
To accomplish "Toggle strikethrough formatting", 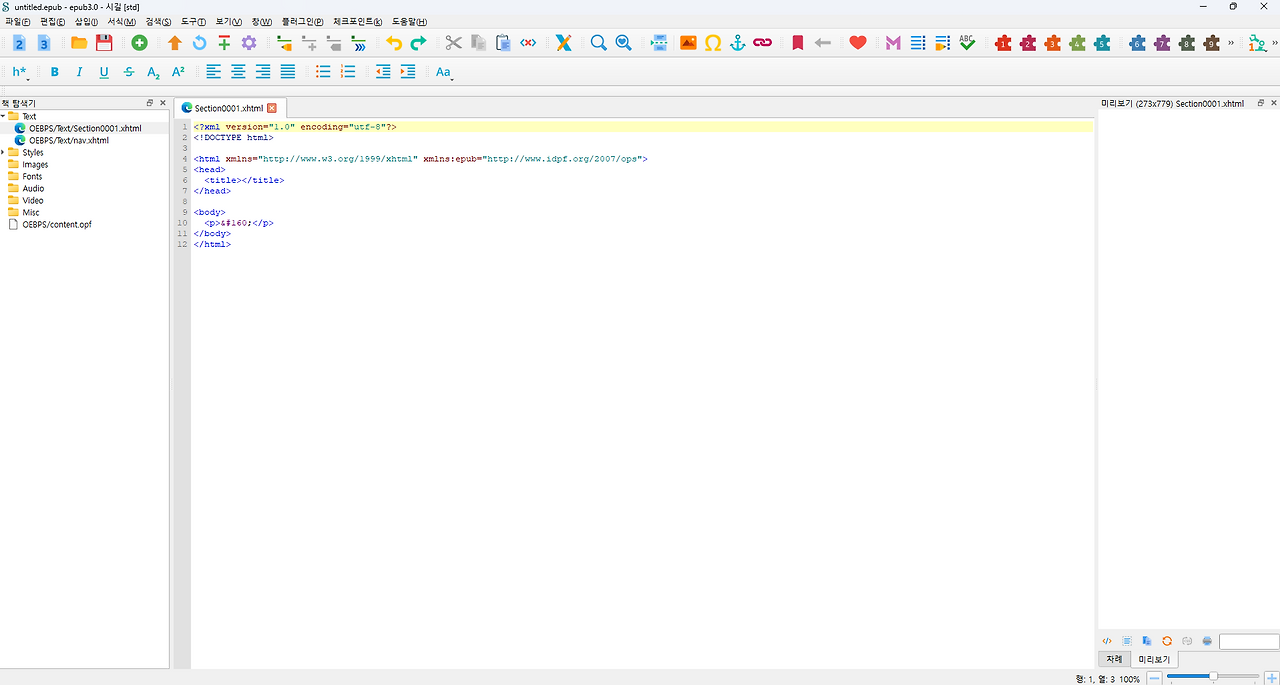I will [129, 72].
